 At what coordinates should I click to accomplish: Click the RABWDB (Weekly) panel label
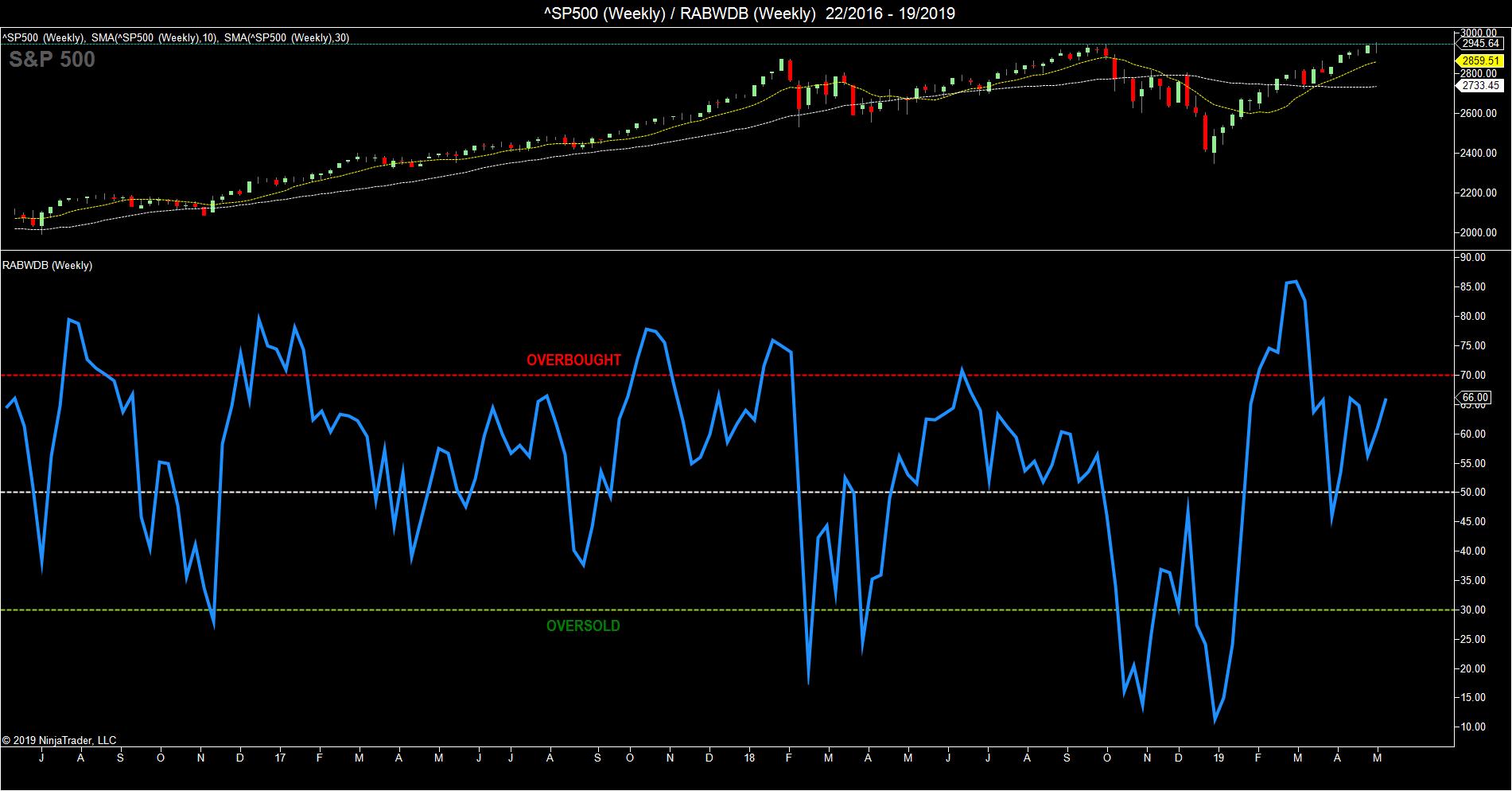click(x=48, y=266)
